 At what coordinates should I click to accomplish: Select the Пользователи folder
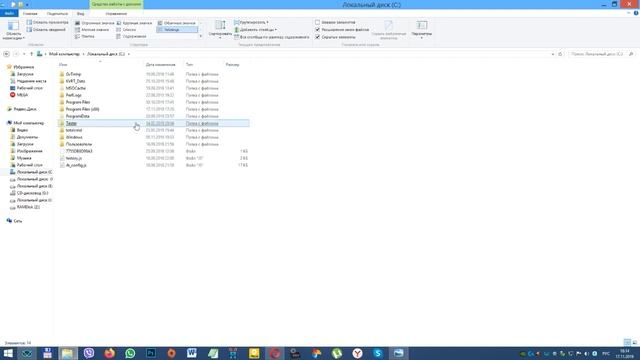coord(79,144)
